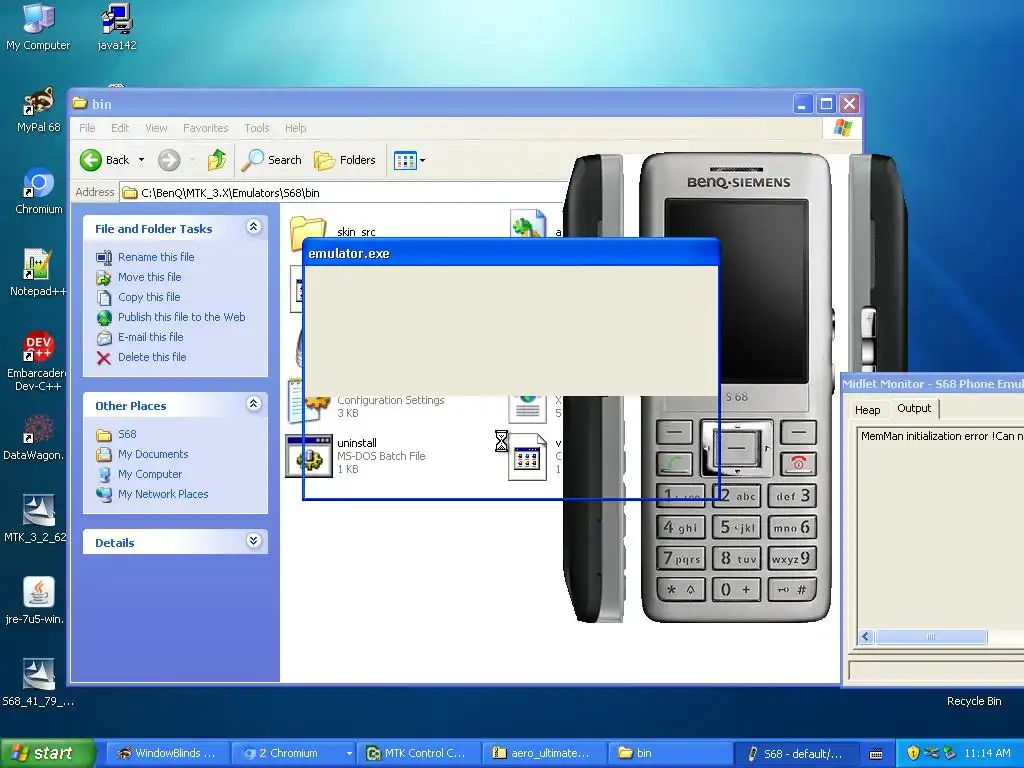Collapse the File and Folder Tasks panel
Image resolution: width=1024 pixels, height=768 pixels.
tap(254, 227)
